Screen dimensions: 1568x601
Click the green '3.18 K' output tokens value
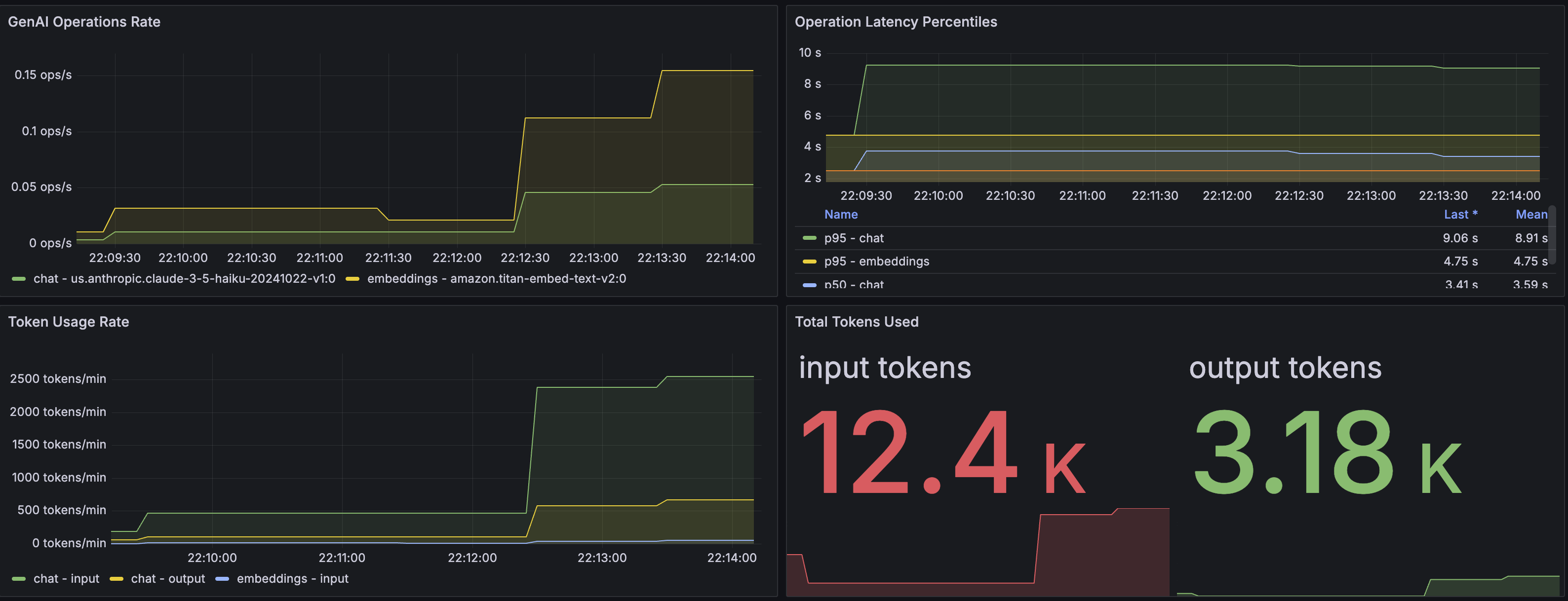click(1327, 452)
